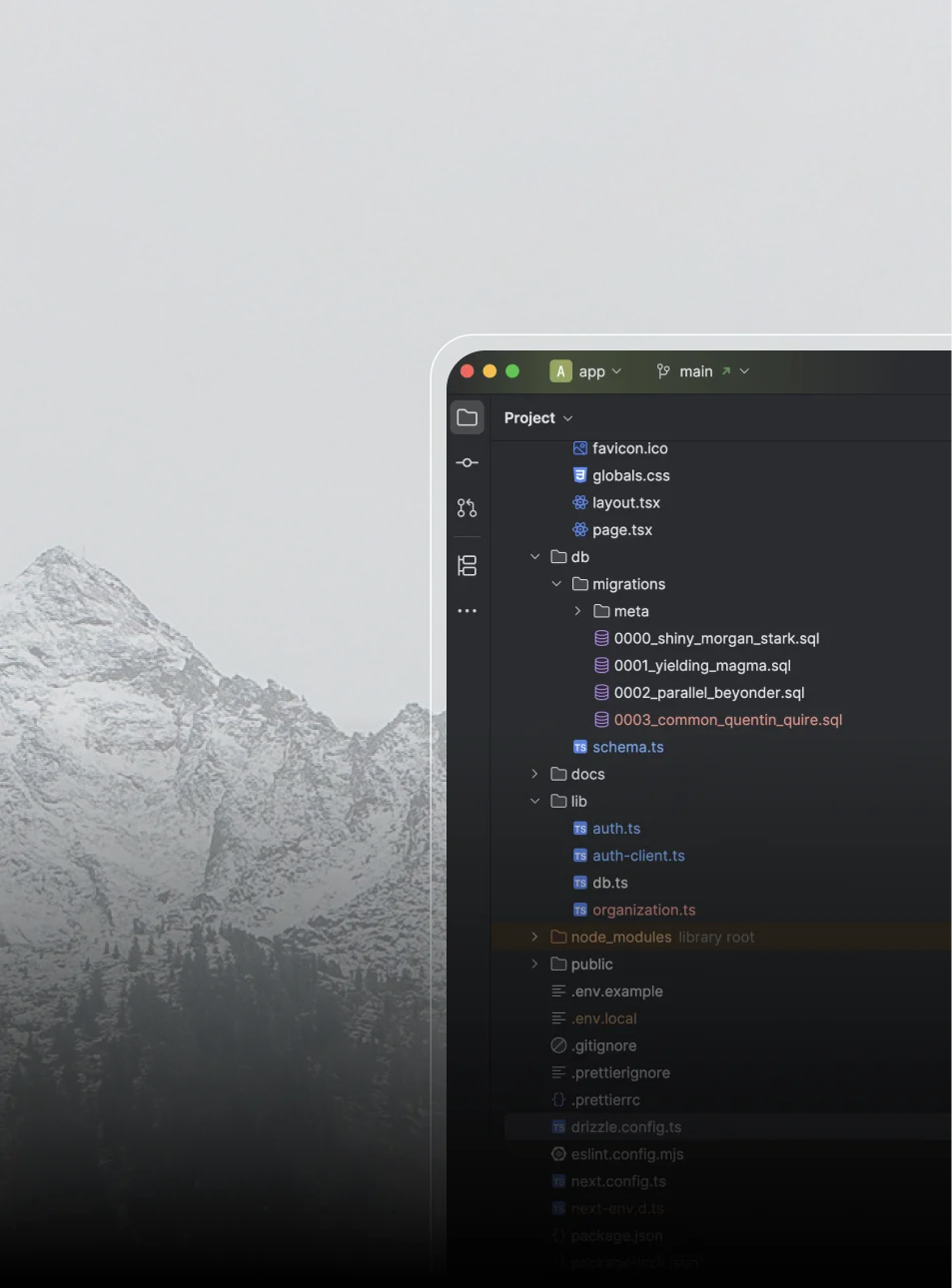Open the auth-client.ts file
The height and width of the screenshot is (1288, 952).
click(638, 856)
